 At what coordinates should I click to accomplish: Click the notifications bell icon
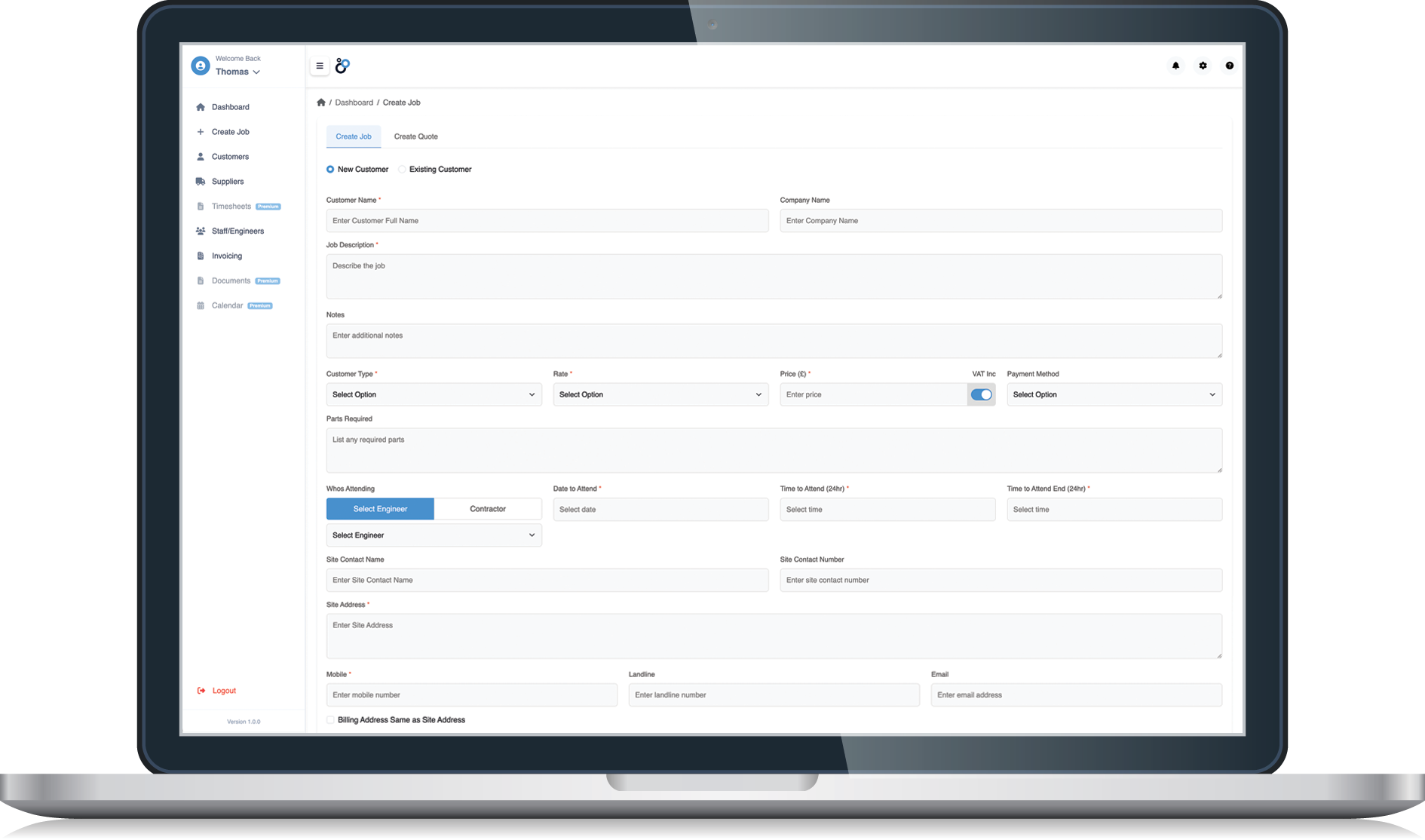(x=1175, y=66)
